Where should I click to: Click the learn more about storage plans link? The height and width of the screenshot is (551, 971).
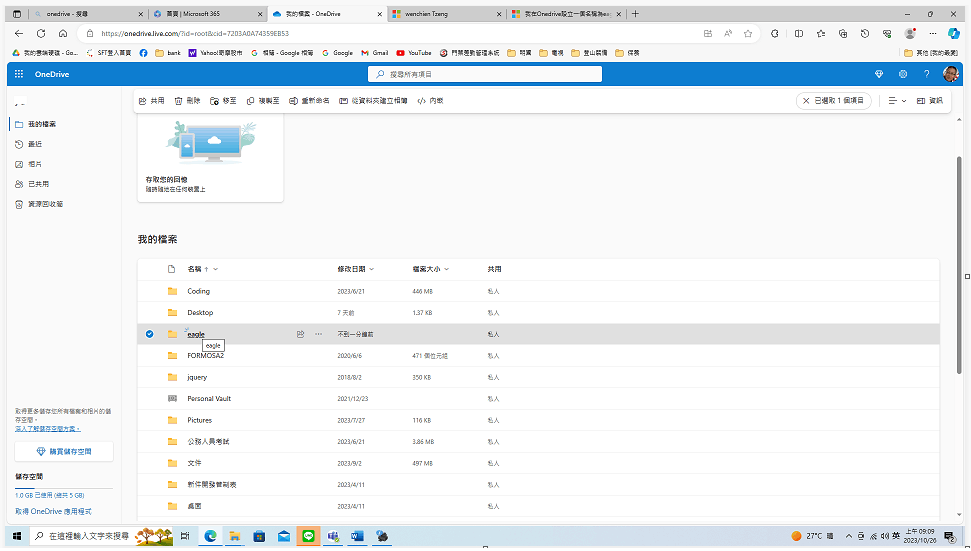click(48, 428)
